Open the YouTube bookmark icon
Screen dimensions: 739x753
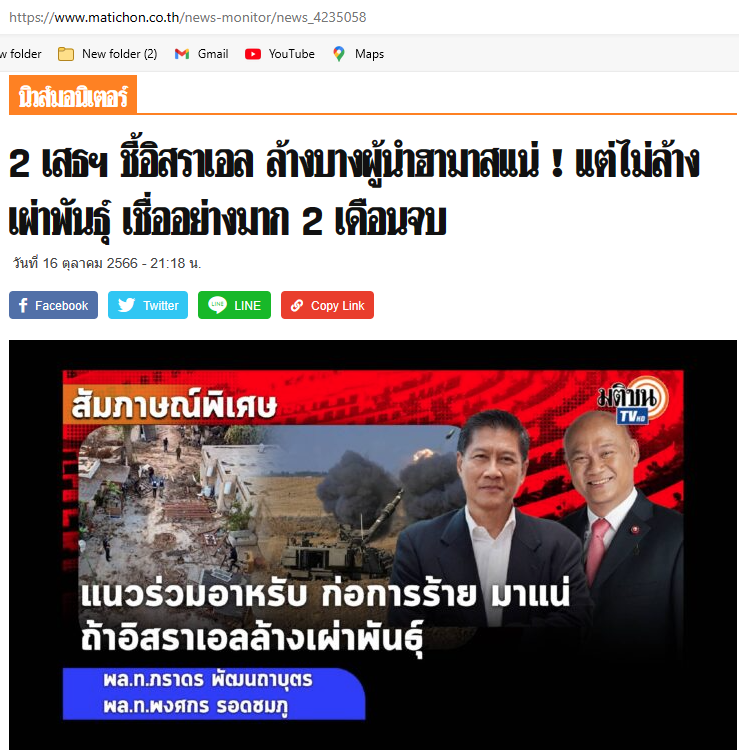coord(253,54)
